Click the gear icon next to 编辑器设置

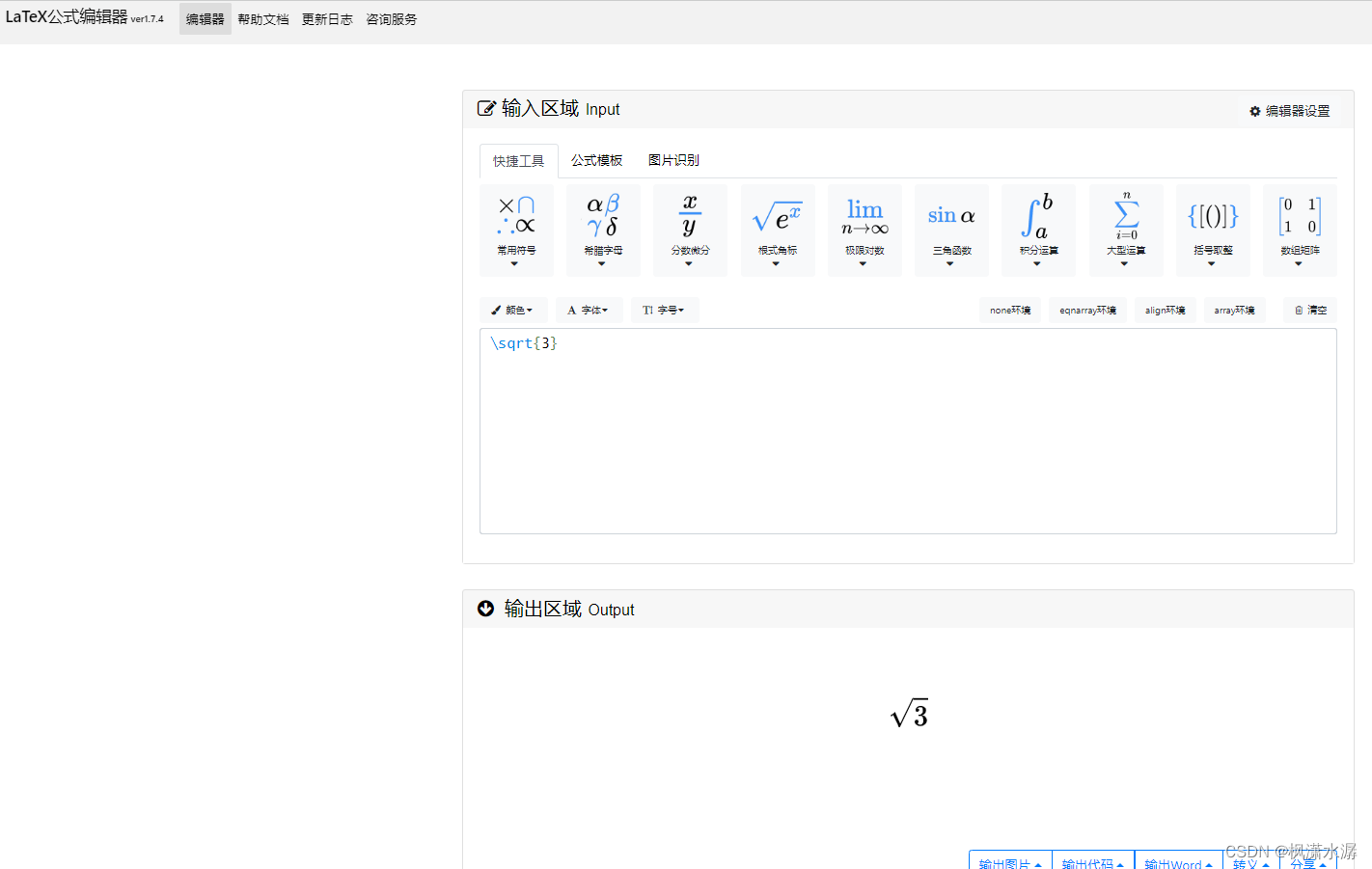point(1255,112)
